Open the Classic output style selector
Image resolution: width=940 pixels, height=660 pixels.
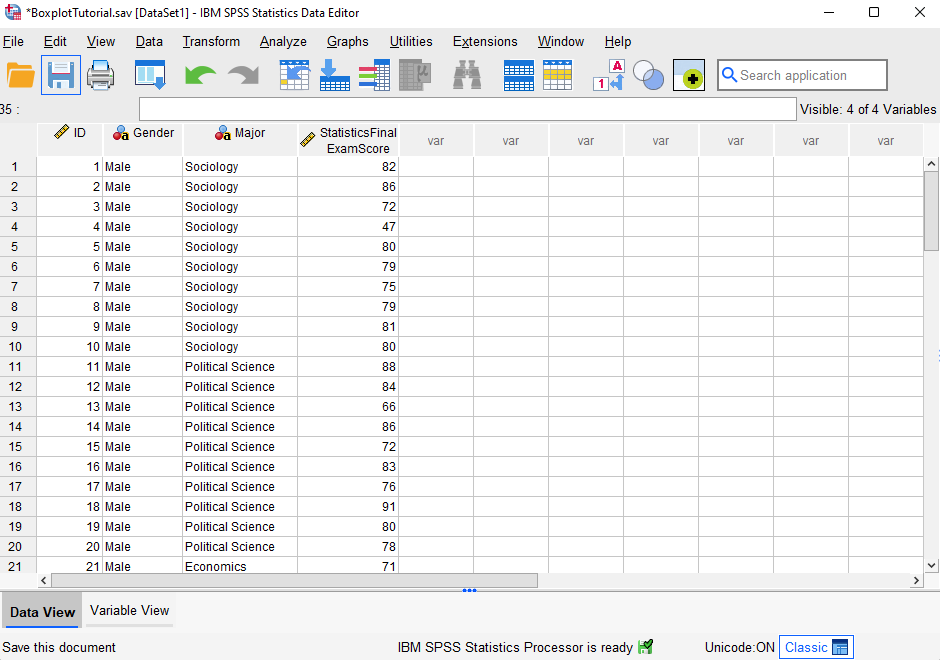click(816, 647)
